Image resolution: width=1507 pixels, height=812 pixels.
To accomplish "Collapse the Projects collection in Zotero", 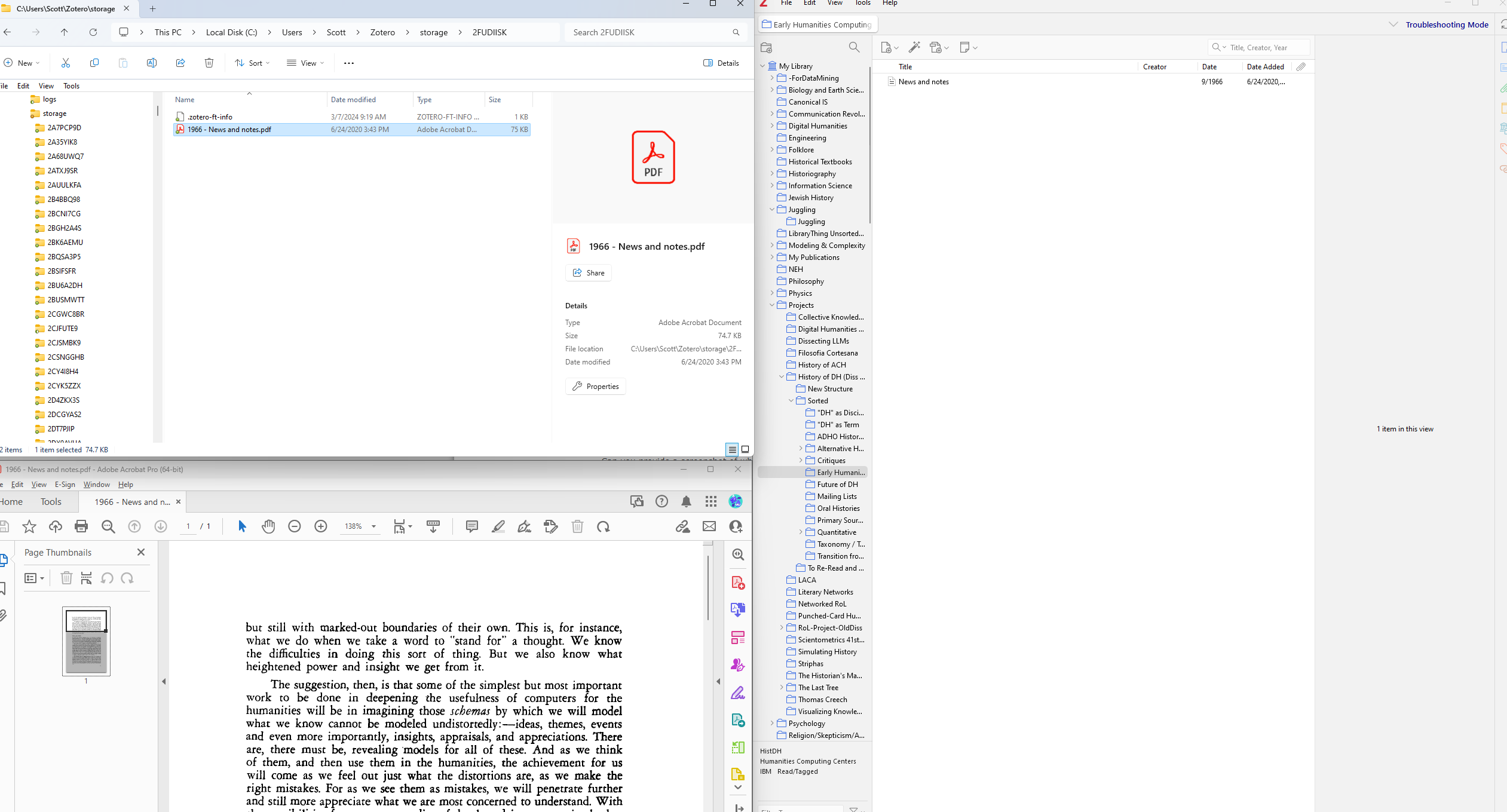I will (x=771, y=305).
